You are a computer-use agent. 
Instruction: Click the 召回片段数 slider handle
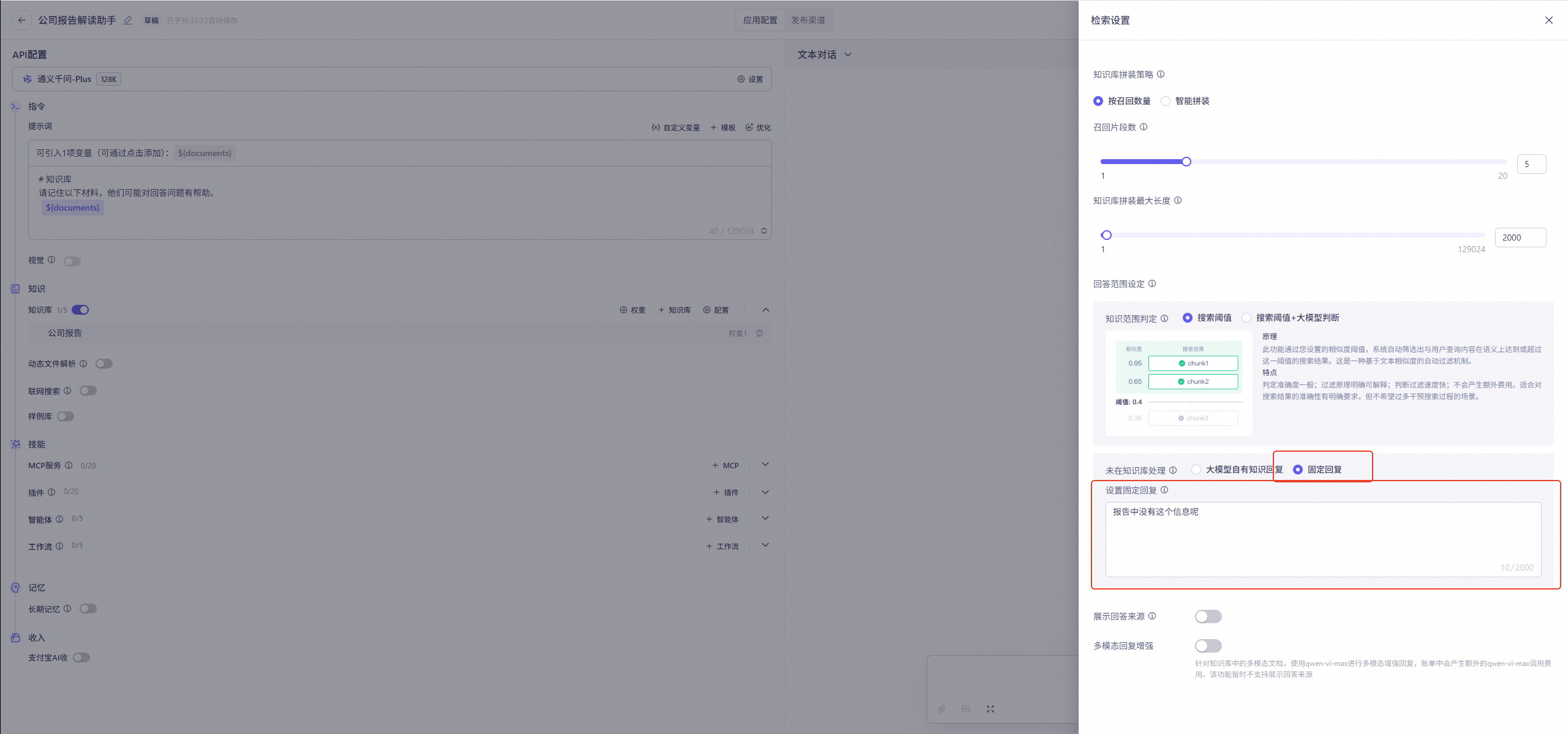[x=1186, y=162]
